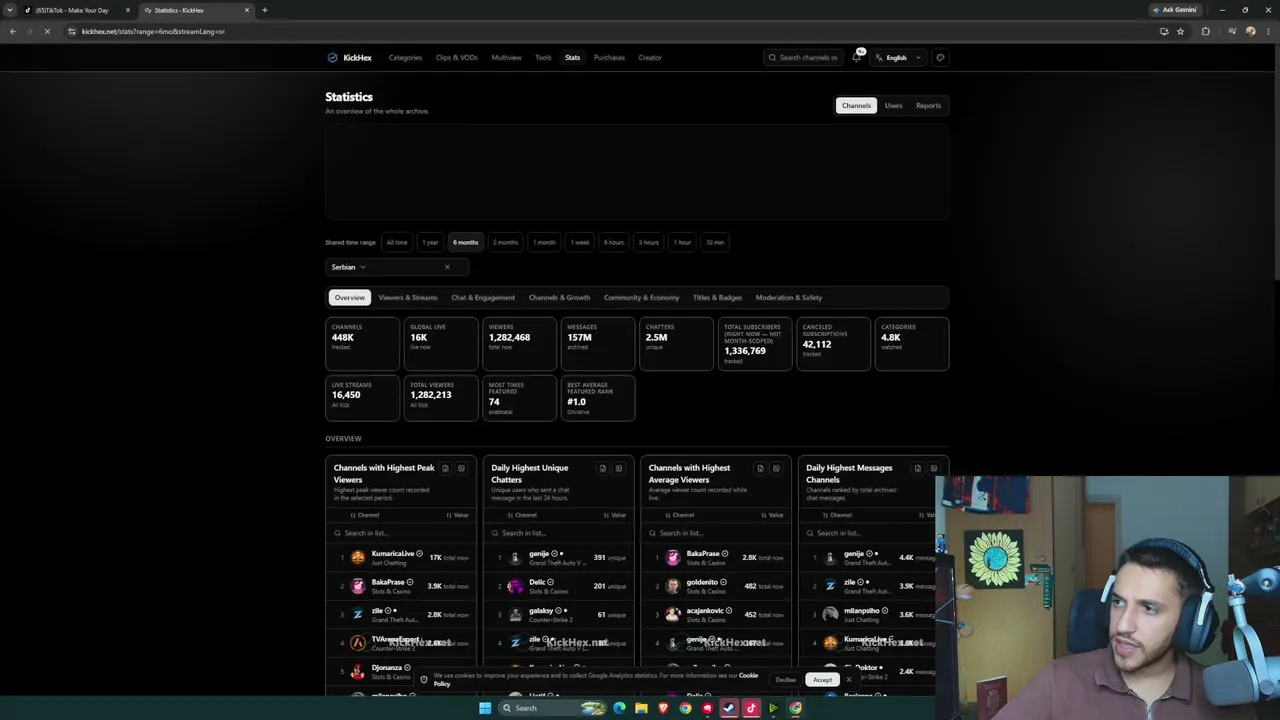Screen dimensions: 1280x720
Task: Select the 6 months time range
Action: click(466, 242)
